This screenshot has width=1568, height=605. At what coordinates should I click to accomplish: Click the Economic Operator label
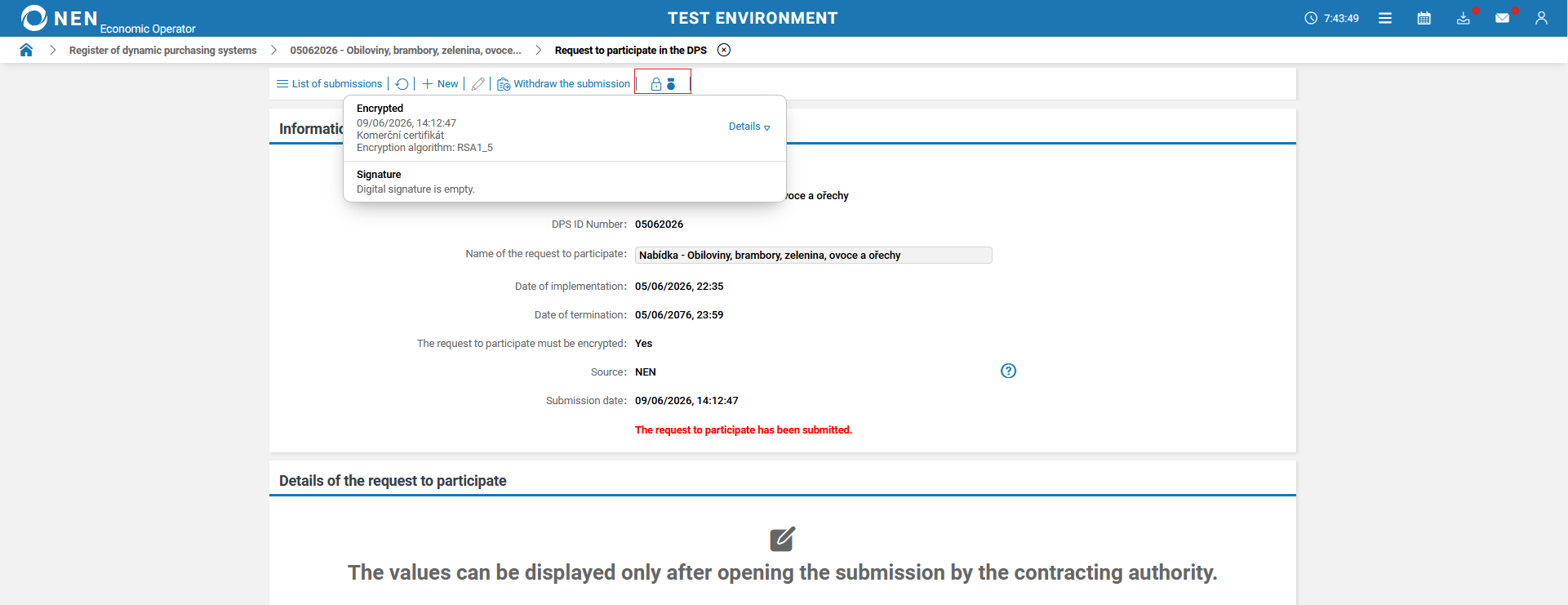click(148, 29)
